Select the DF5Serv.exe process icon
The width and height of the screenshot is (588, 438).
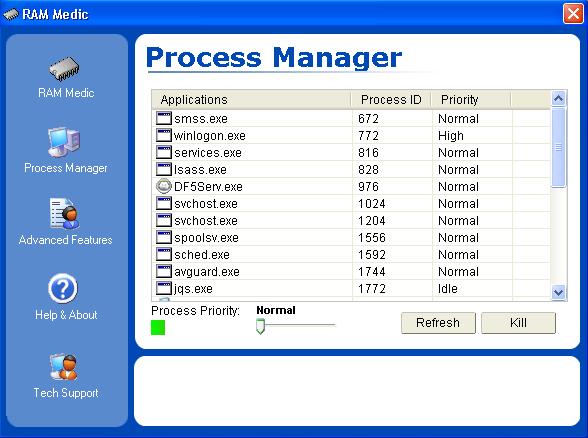coord(164,186)
